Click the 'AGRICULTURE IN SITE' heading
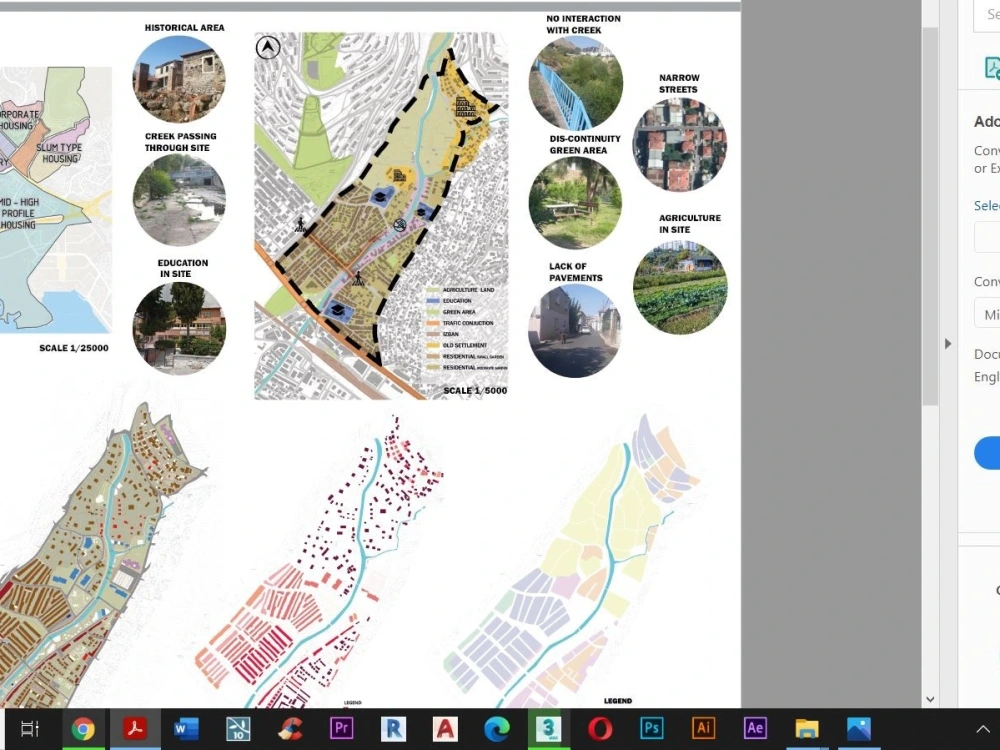The width and height of the screenshot is (1000, 750). pos(689,224)
